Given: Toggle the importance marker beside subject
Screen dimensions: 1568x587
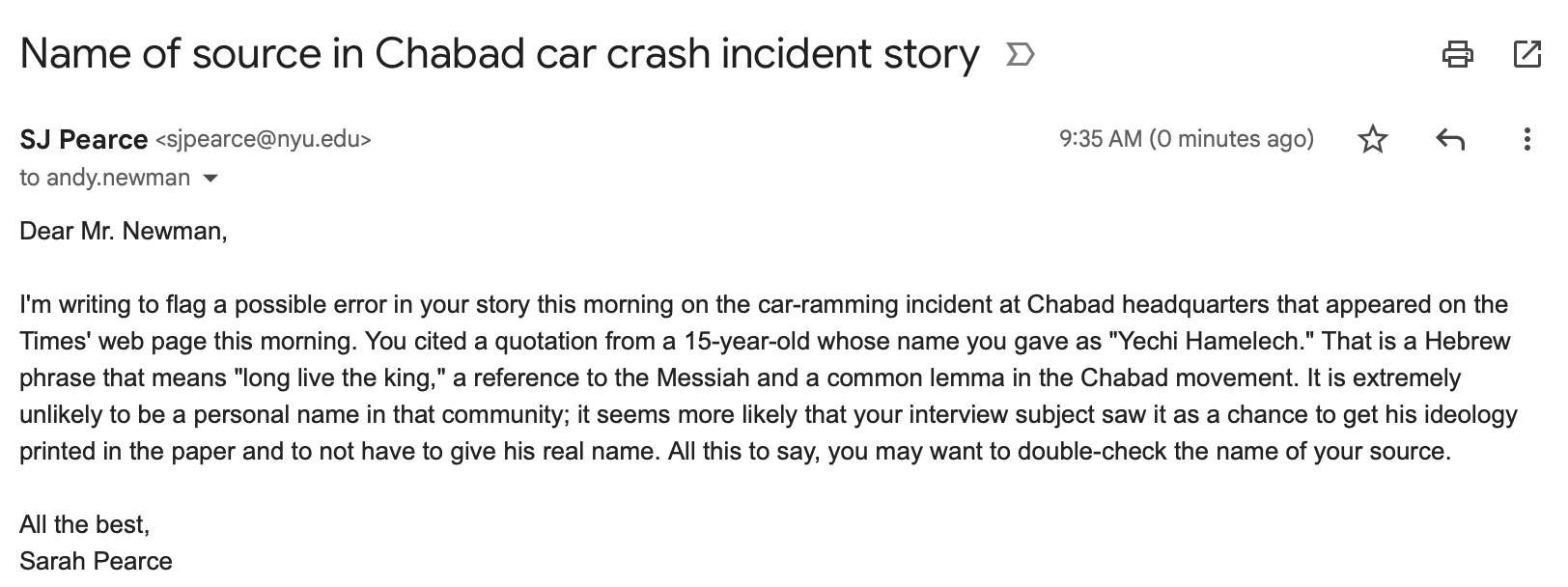Looking at the screenshot, I should tap(1020, 55).
